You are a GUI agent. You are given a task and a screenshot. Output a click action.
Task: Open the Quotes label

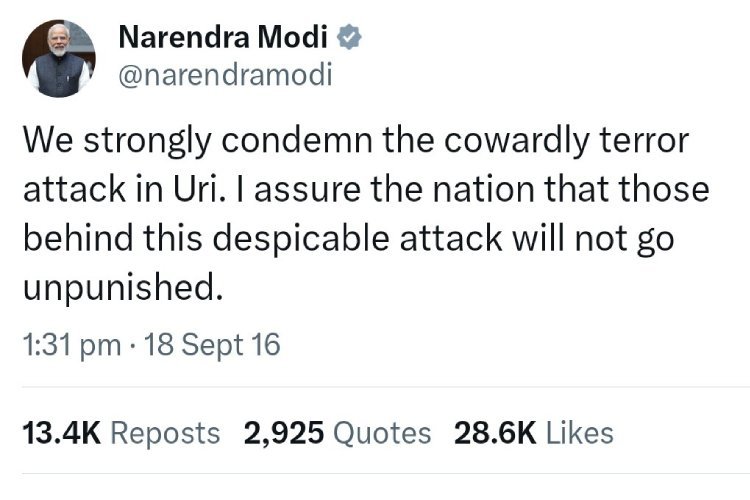381,432
